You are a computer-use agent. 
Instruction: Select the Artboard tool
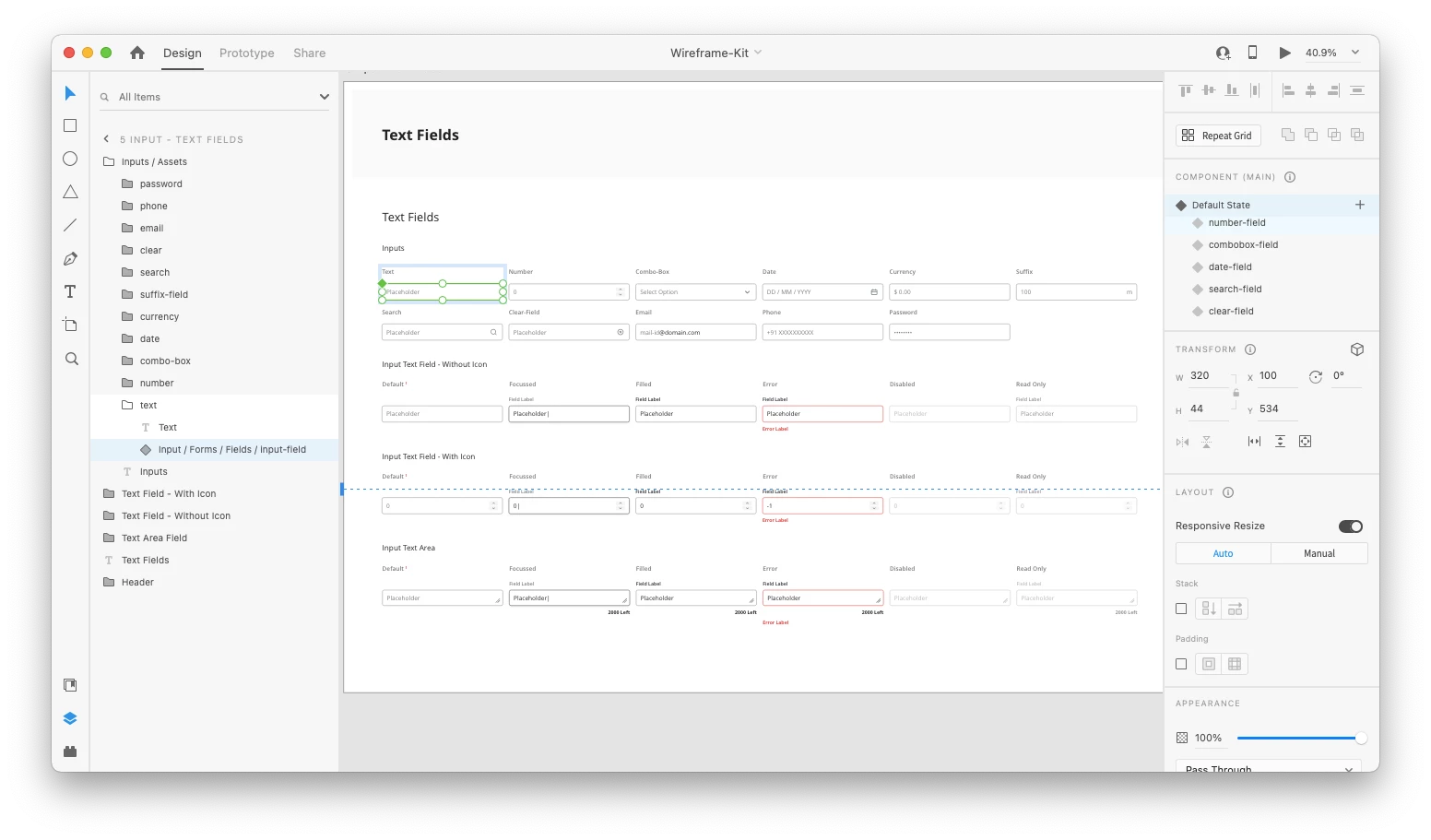pos(70,325)
